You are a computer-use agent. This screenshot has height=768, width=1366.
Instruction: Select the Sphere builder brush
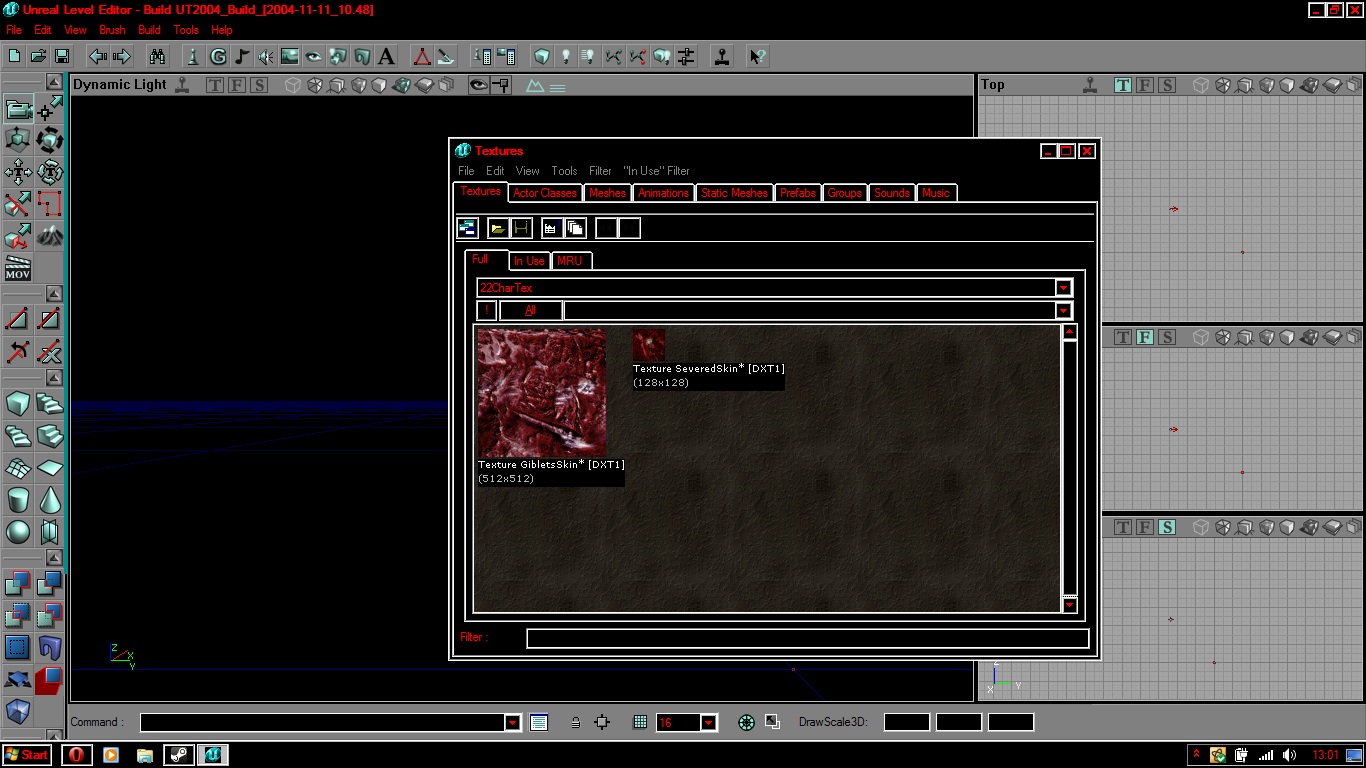[x=18, y=532]
